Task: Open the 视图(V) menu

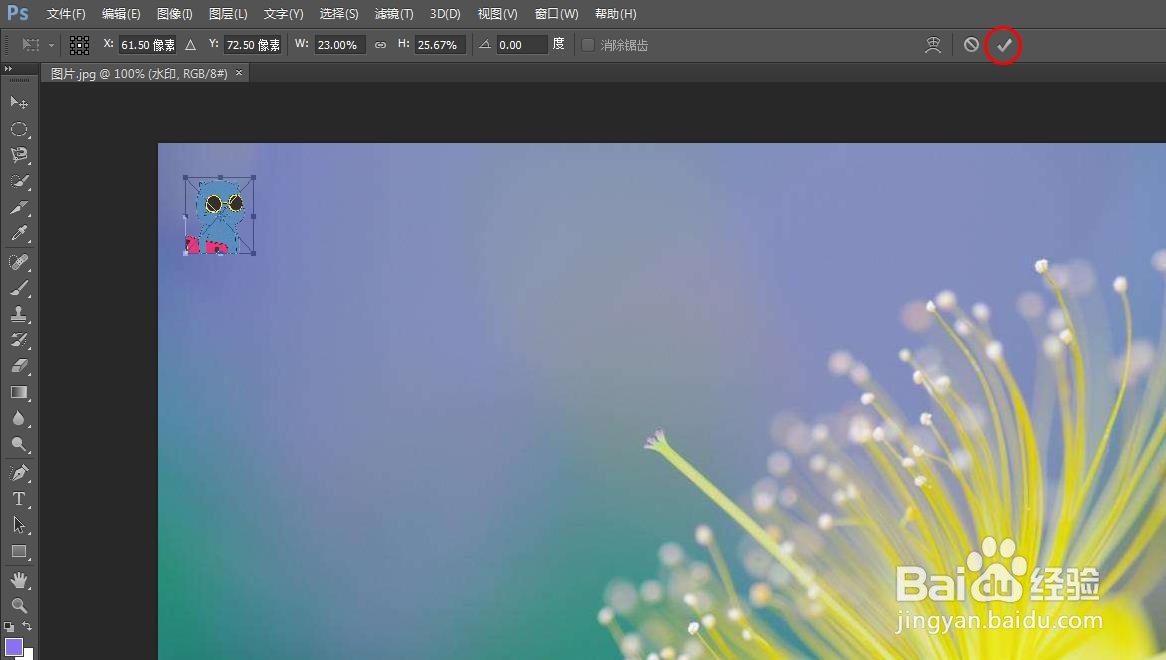Action: 497,14
